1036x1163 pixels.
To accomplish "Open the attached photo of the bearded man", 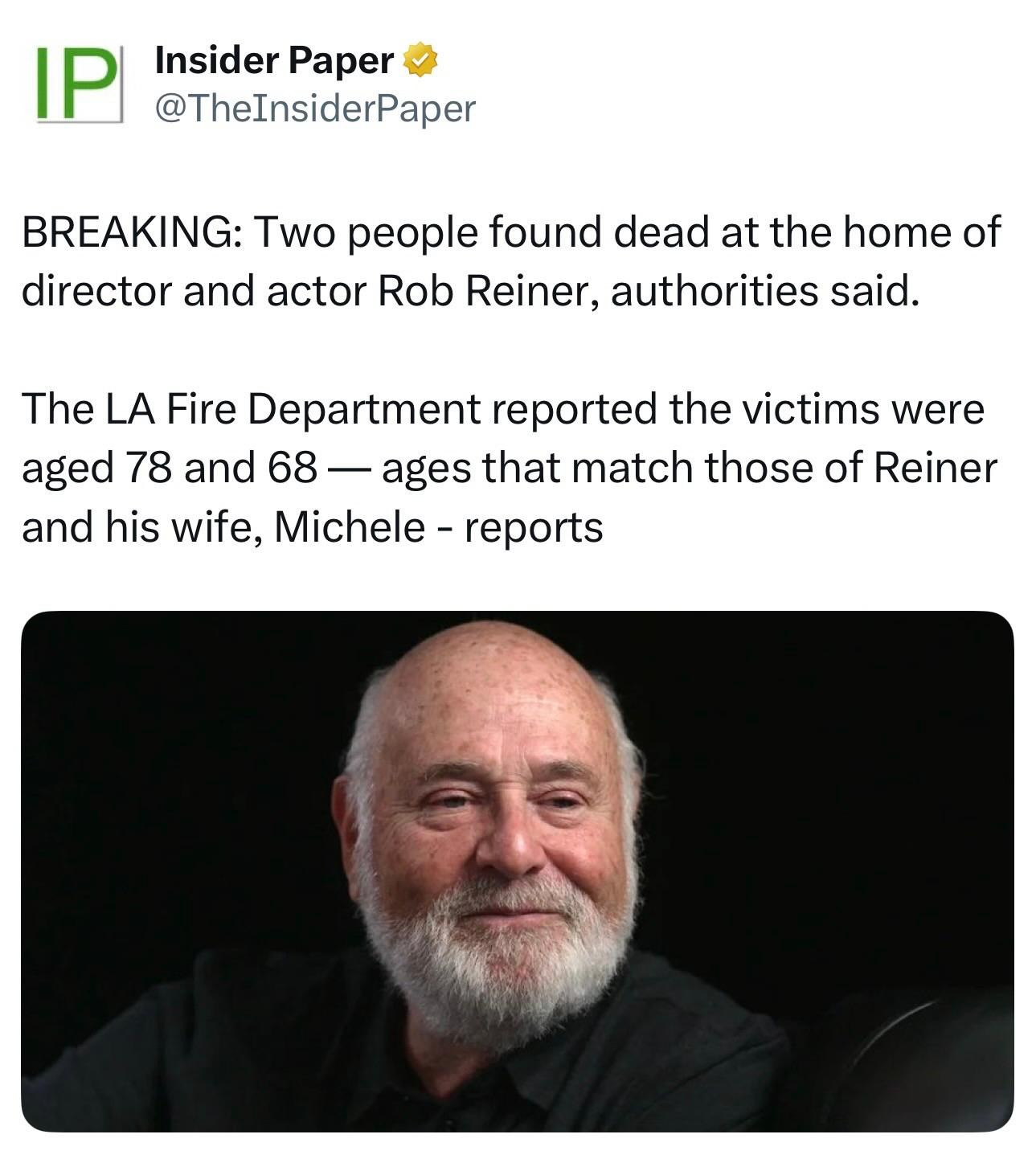I will 517,870.
